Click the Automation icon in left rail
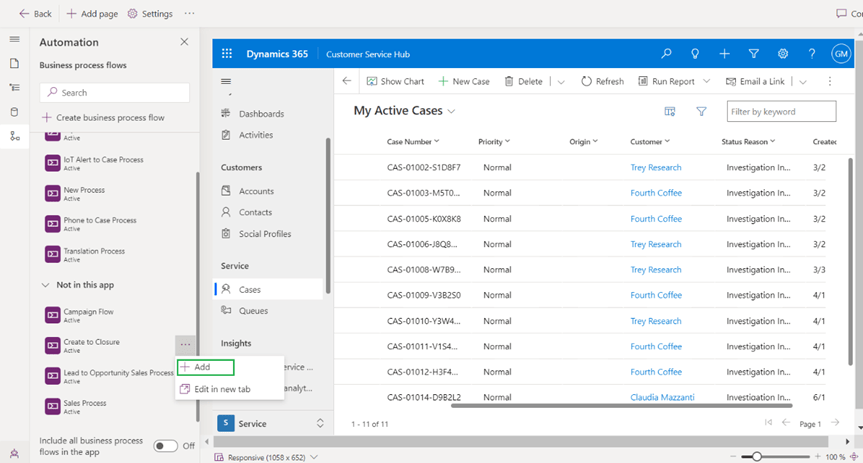 14,136
